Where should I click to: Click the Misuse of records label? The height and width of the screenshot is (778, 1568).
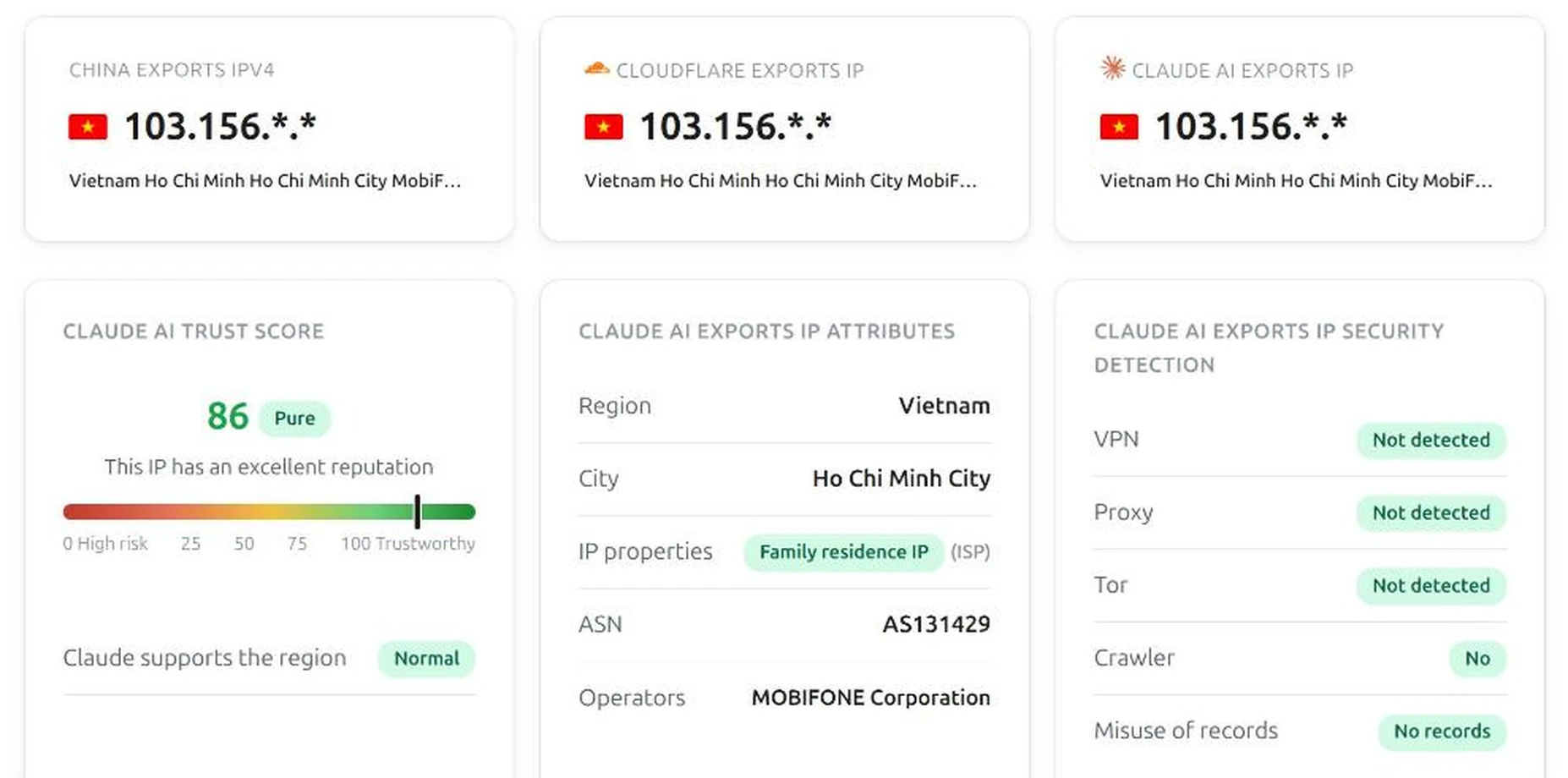1186,731
